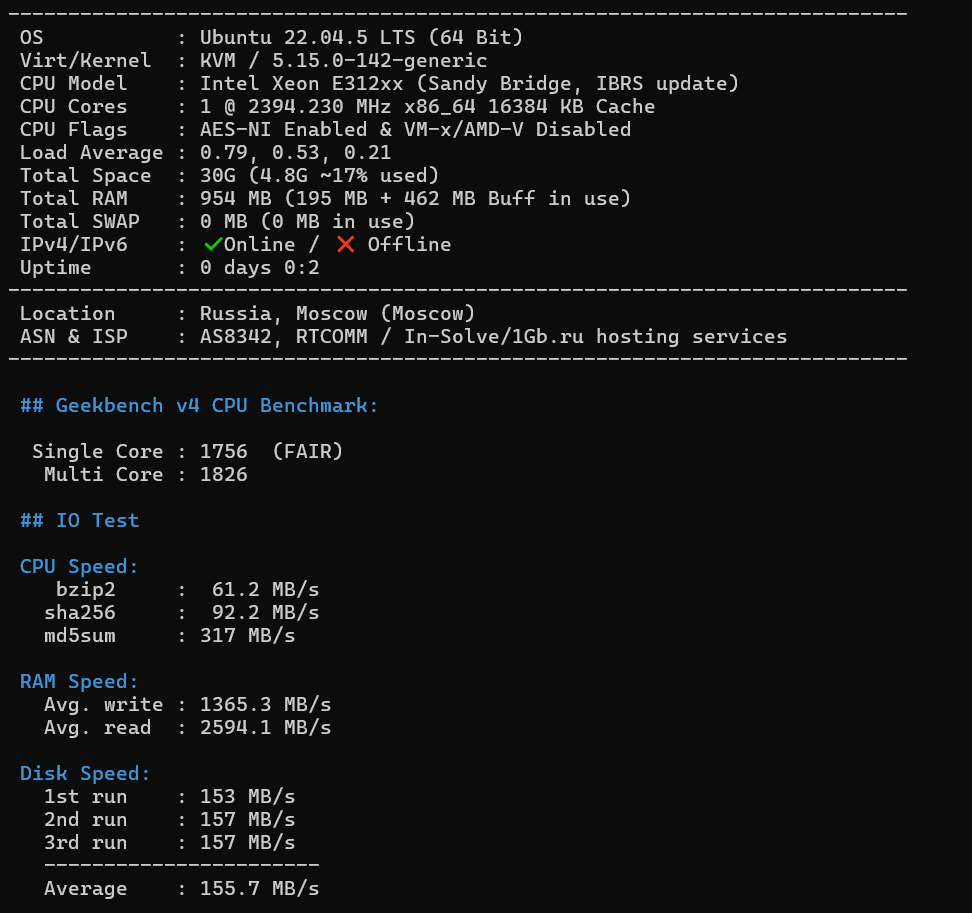Click the green IPv4 Online checkmark
972x913 pixels.
[213, 244]
